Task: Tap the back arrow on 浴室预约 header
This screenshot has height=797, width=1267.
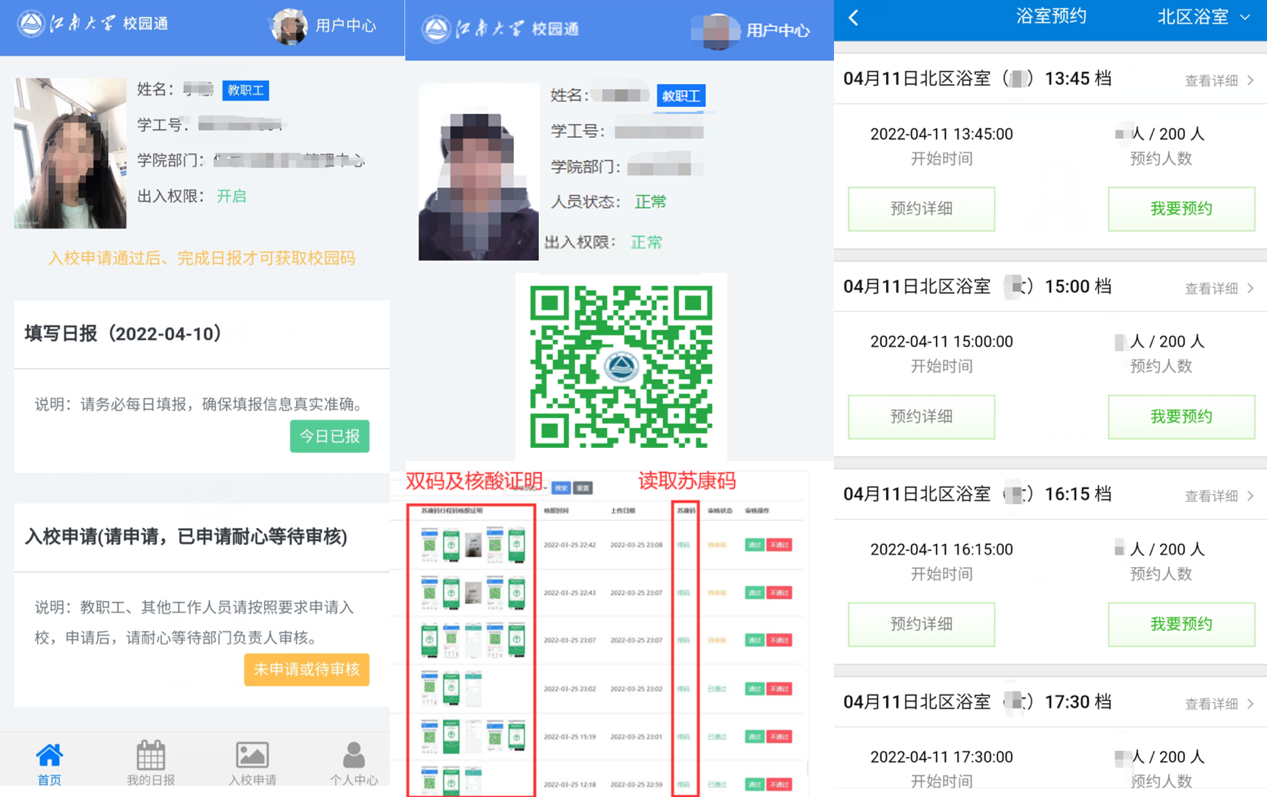Action: coord(854,17)
